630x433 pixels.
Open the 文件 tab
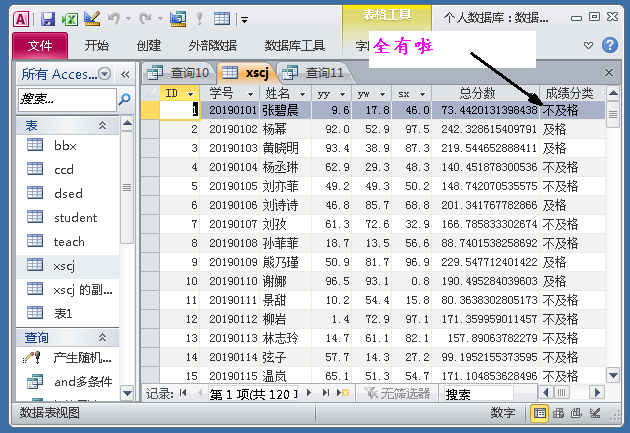(40, 46)
